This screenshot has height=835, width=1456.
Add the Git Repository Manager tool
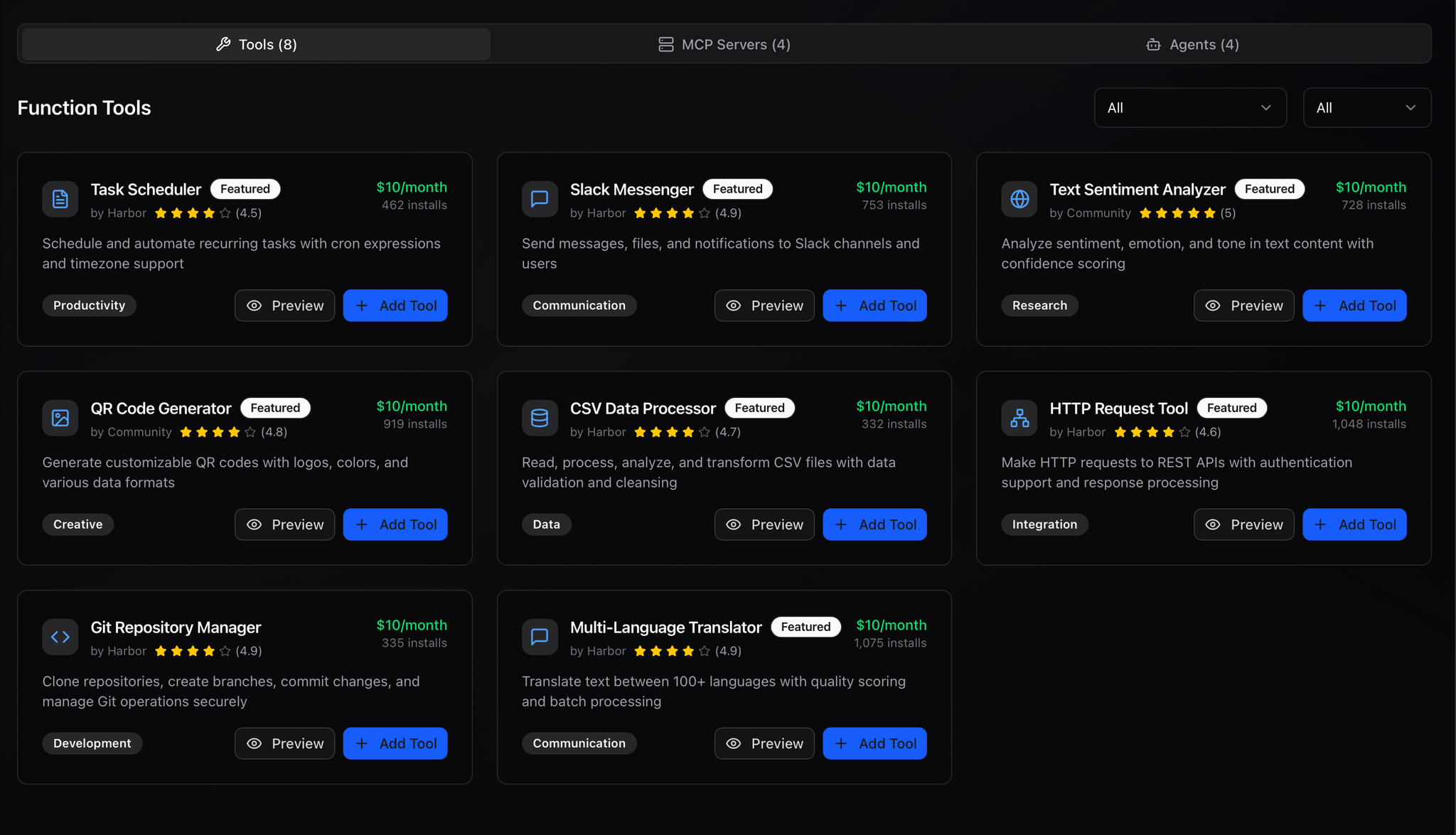coord(395,743)
